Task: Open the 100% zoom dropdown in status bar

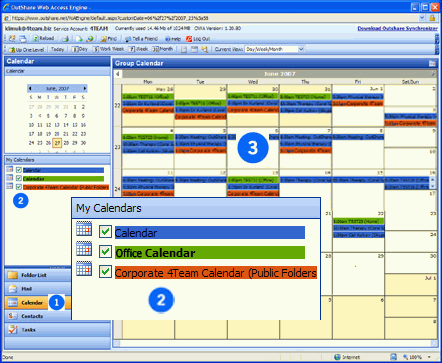Action: (x=429, y=357)
